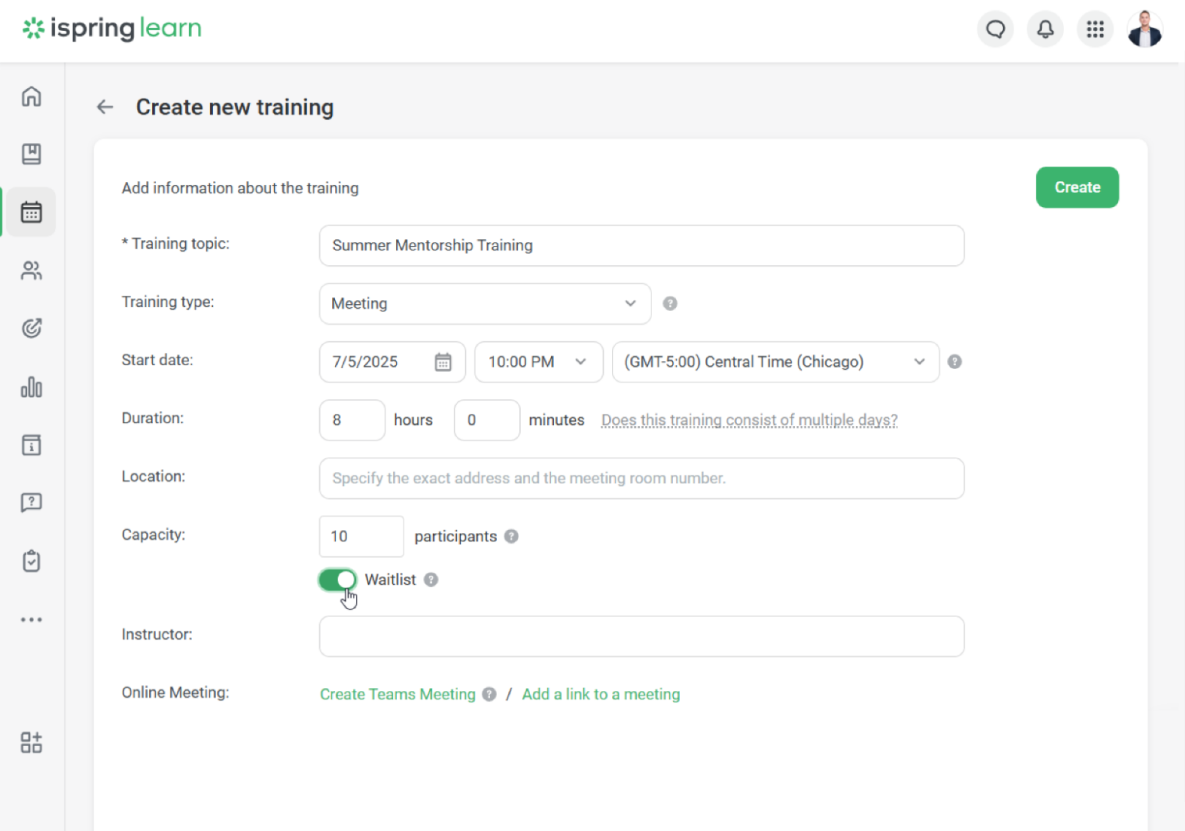Click the Instructor input field
Image resolution: width=1185 pixels, height=831 pixels.
click(x=641, y=636)
